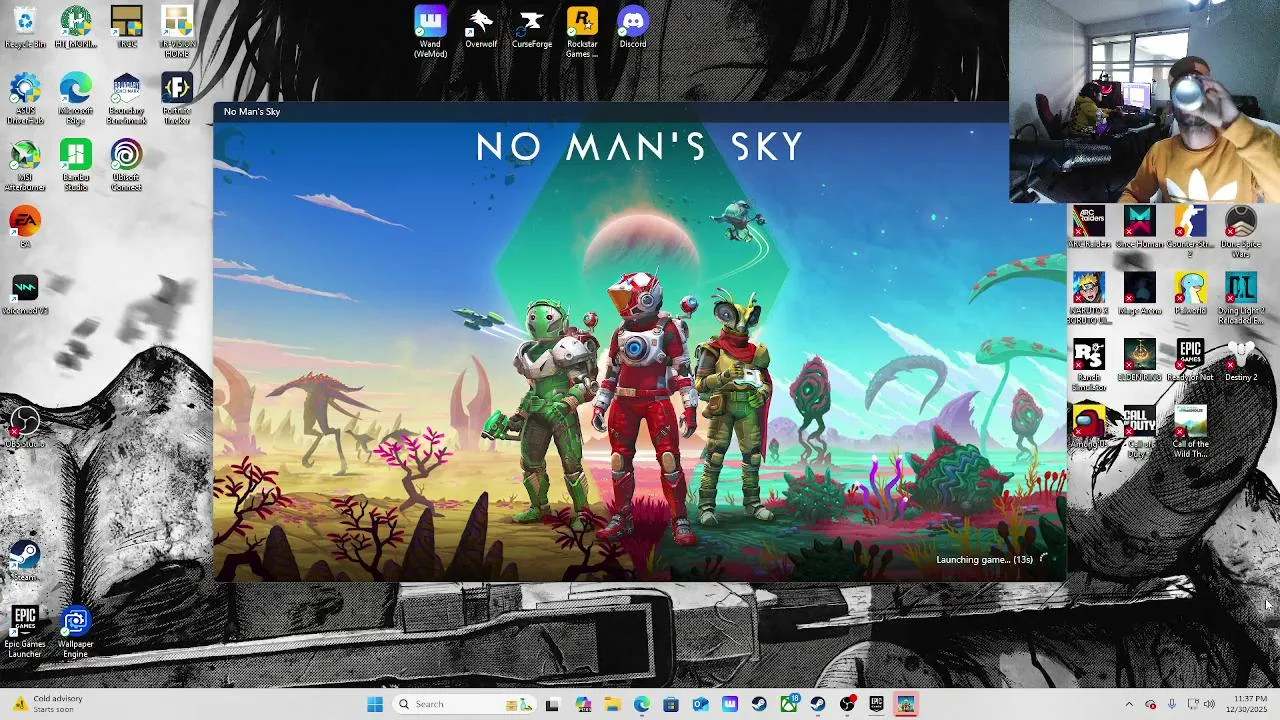
Task: Open Once Human desktop shortcut
Action: point(1140,228)
